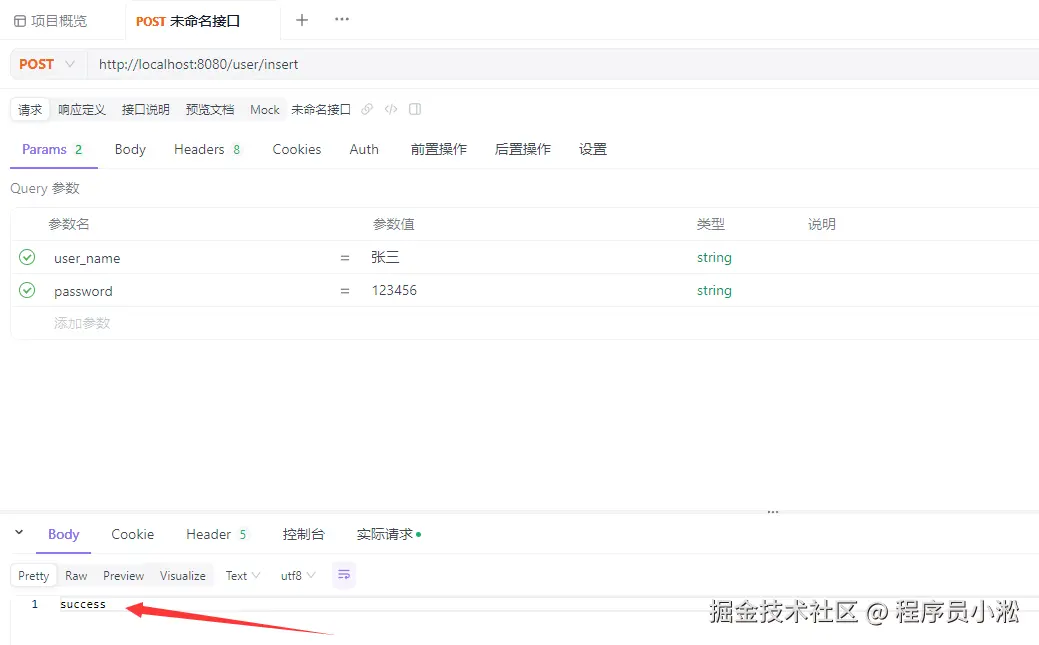Image resolution: width=1039 pixels, height=645 pixels.
Task: Select the Visualize view
Action: coord(183,575)
